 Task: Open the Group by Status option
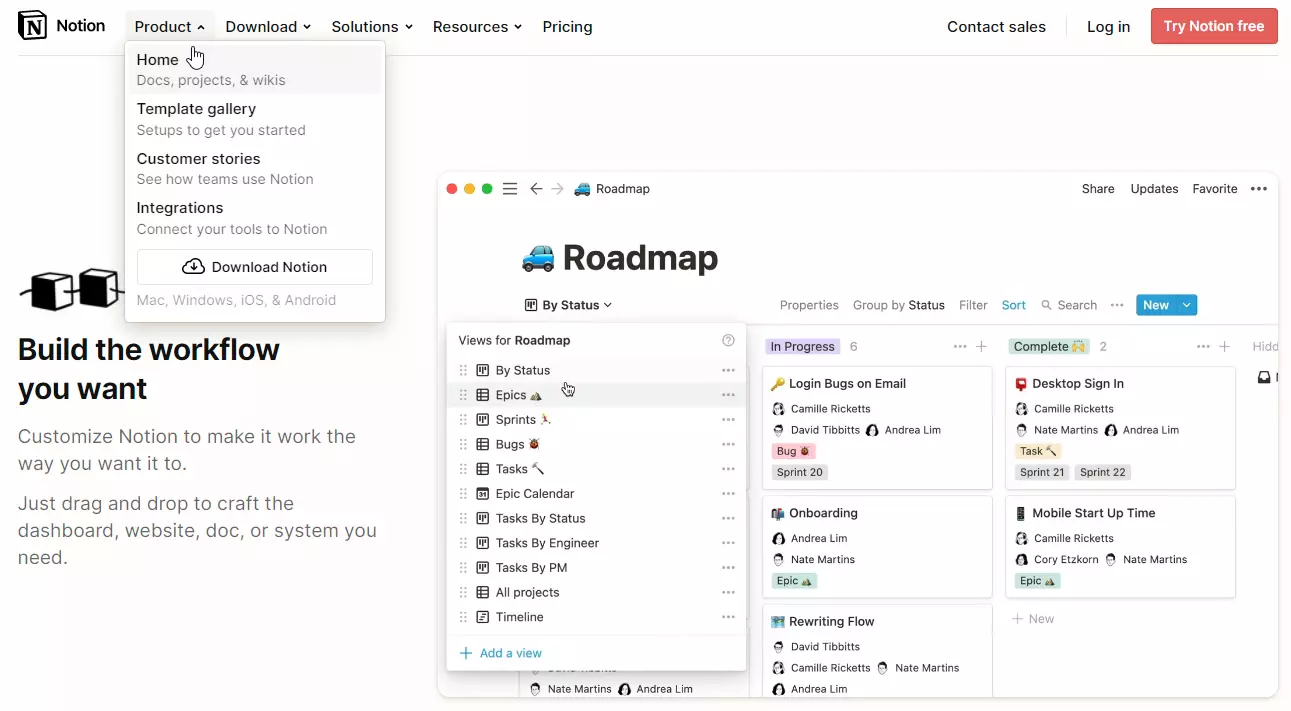click(x=899, y=305)
